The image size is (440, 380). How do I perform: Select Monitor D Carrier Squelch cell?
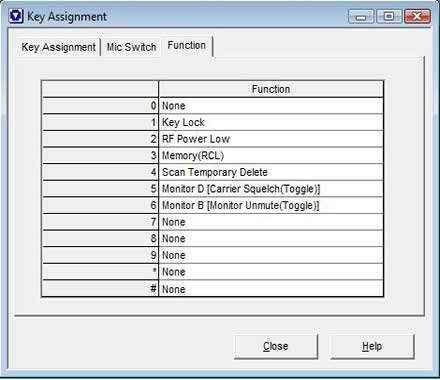(x=271, y=189)
